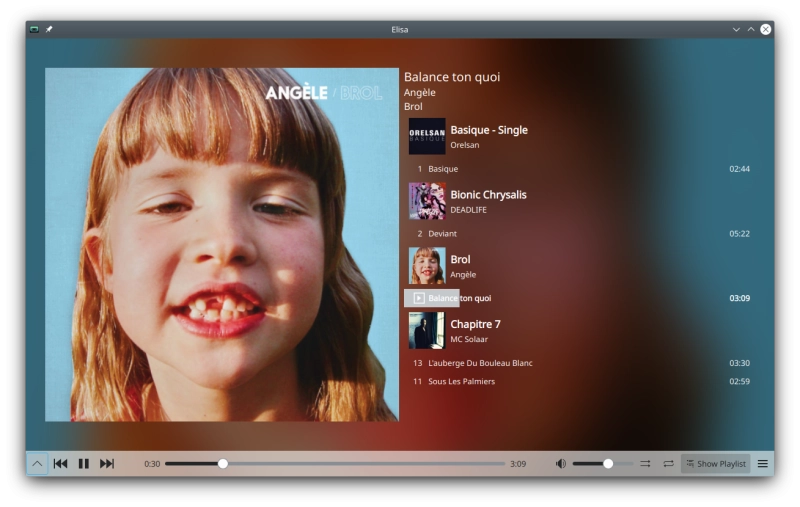Play L'auberge Du Bouleau Blanc track

pyautogui.click(x=580, y=363)
